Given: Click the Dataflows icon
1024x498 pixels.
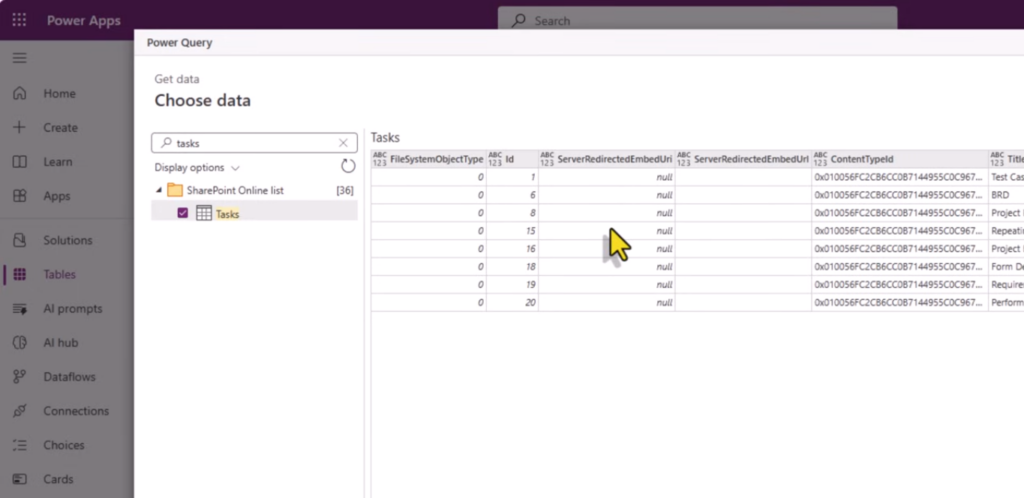Looking at the screenshot, I should click(x=20, y=377).
